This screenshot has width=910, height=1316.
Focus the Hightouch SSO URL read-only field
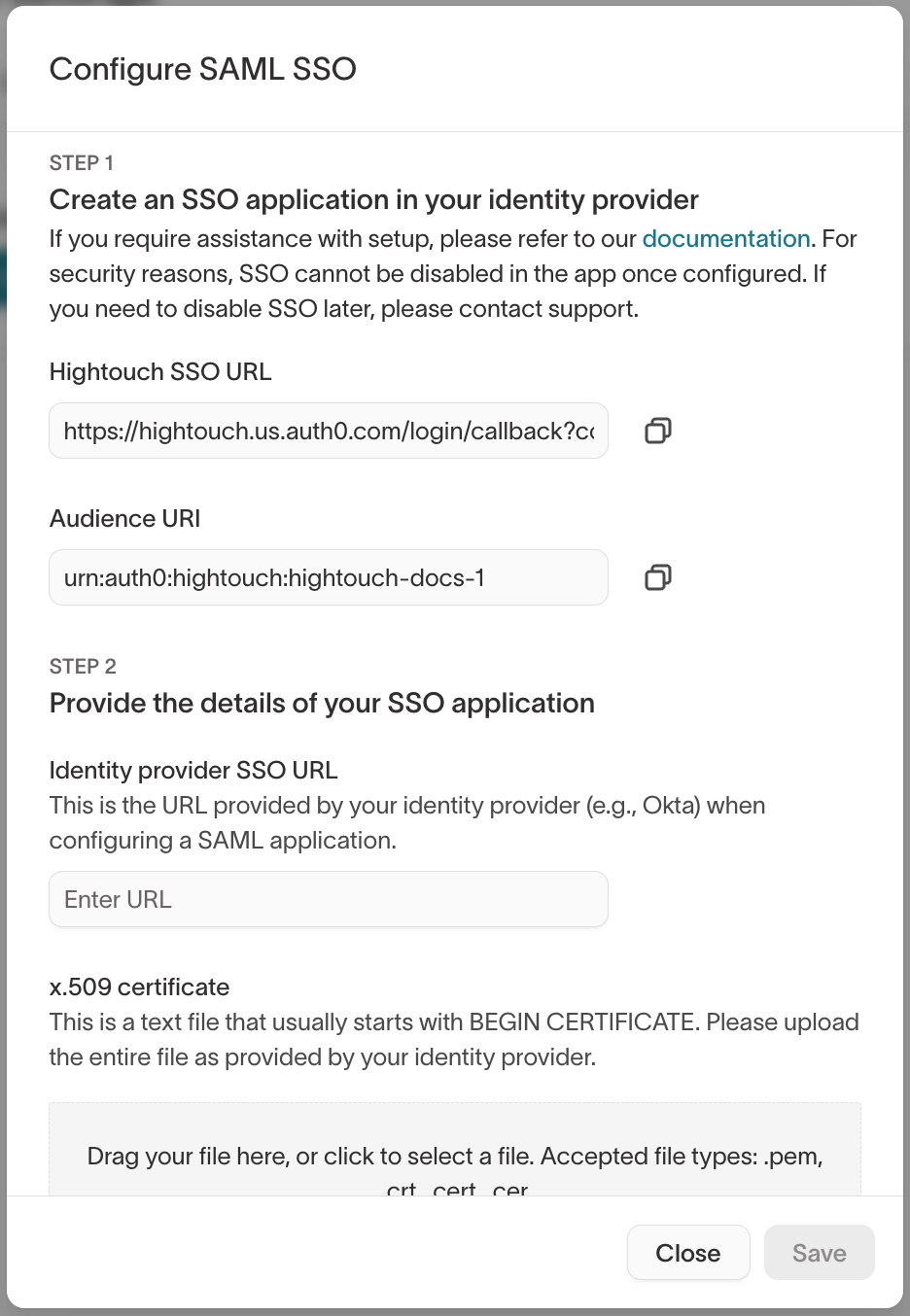coord(328,431)
